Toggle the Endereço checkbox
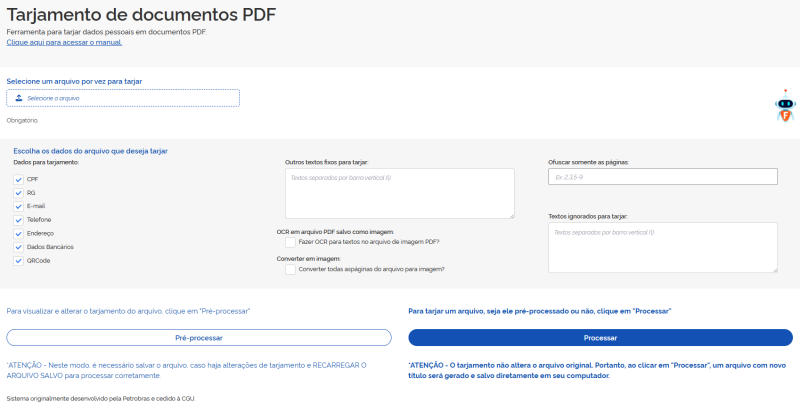 18,233
